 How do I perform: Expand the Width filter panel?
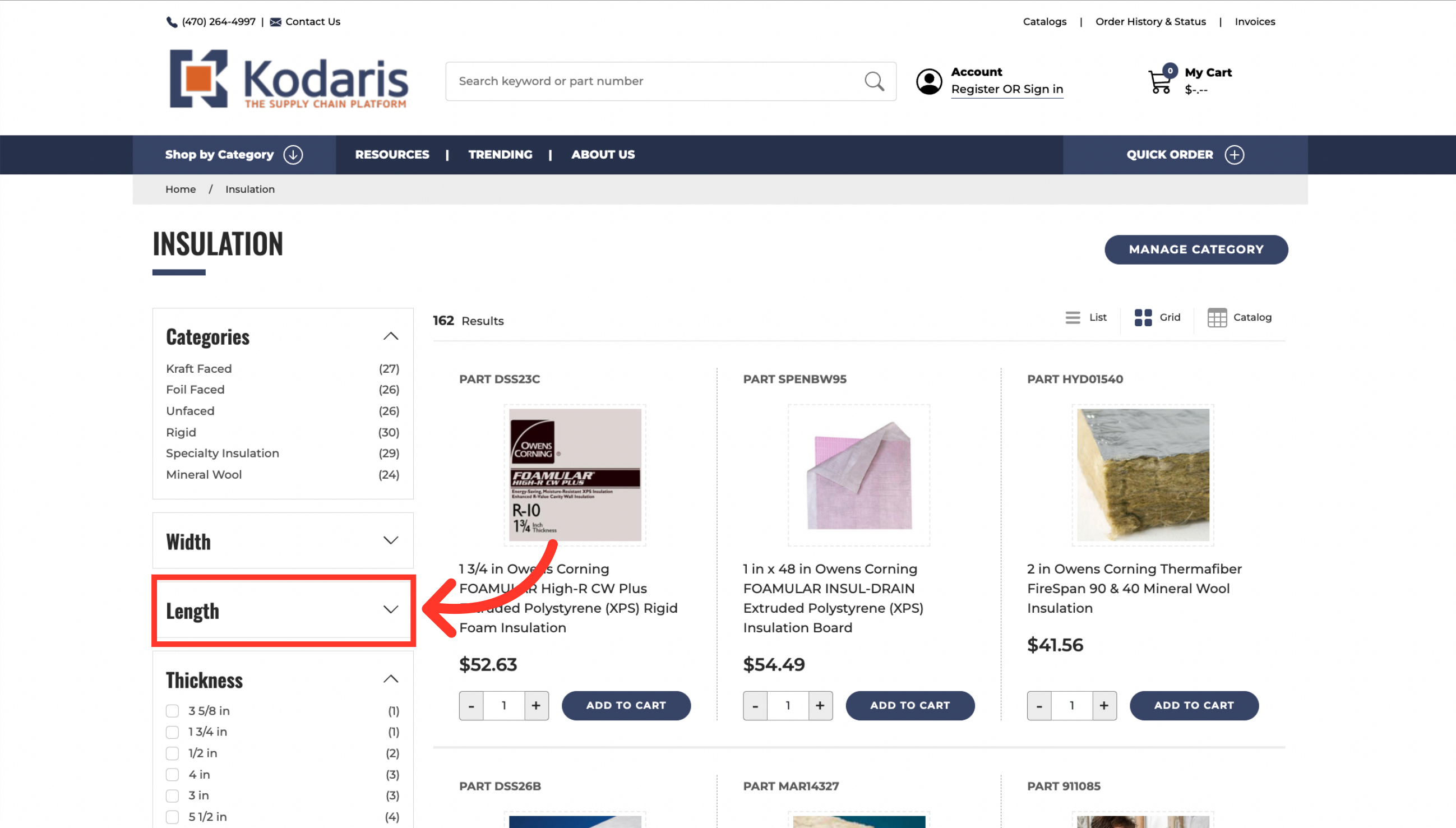[283, 540]
